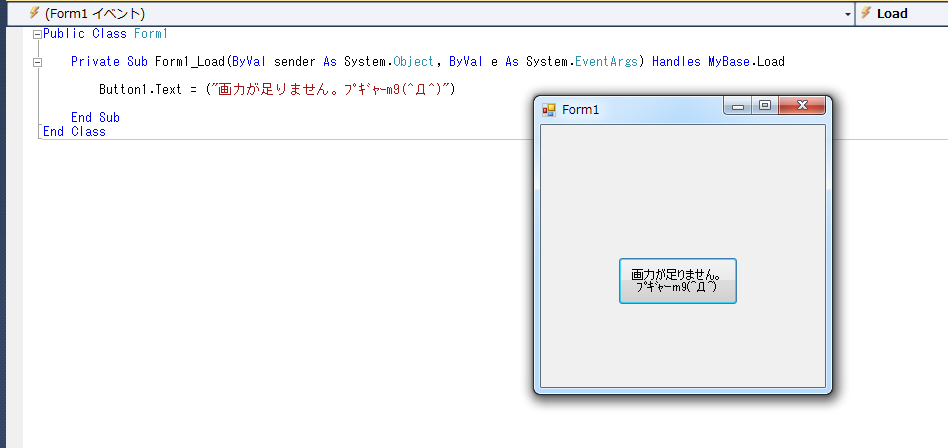This screenshot has width=948, height=448.
Task: Click the End Sub line
Action: click(96, 117)
